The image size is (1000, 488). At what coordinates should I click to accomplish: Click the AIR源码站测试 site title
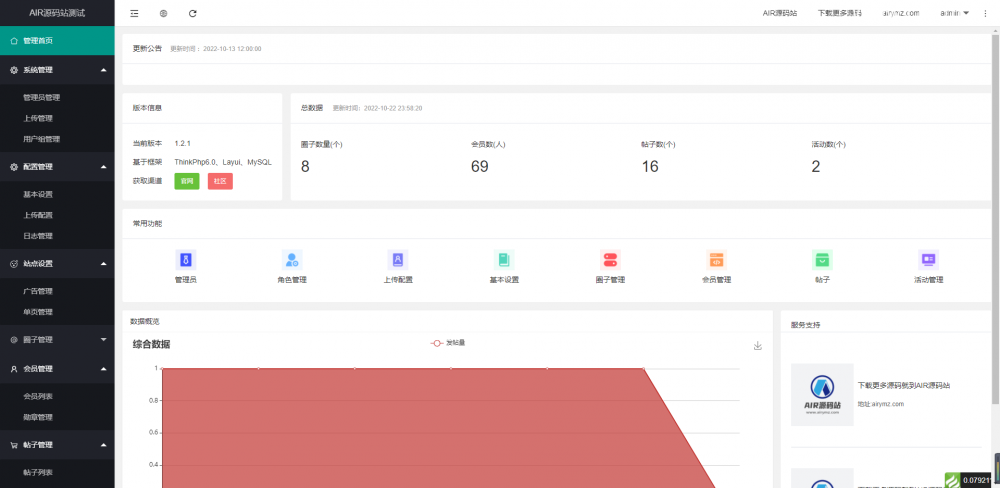(x=57, y=13)
